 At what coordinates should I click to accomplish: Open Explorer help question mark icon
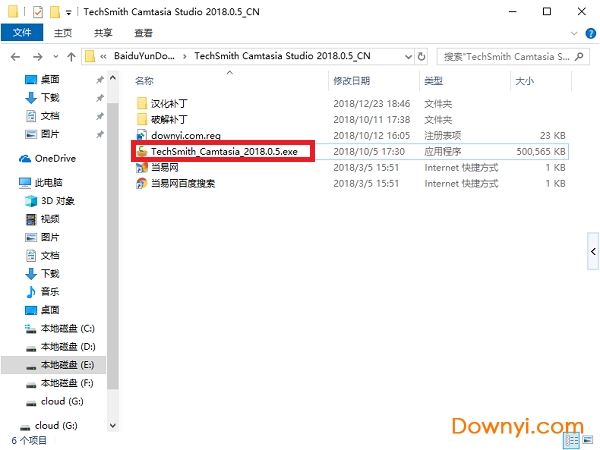click(590, 34)
